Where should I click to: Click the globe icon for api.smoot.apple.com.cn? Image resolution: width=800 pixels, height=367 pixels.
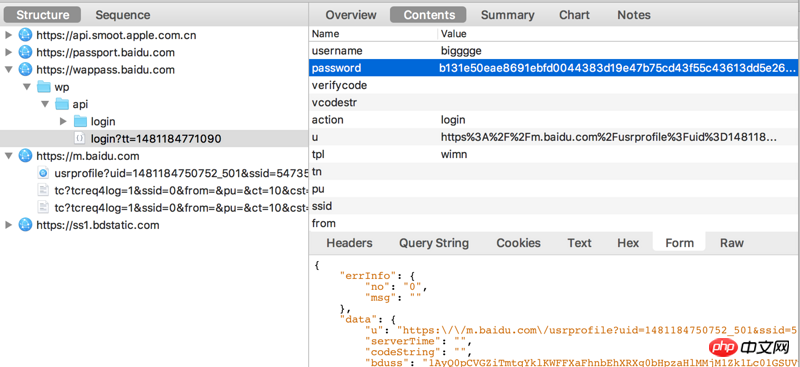click(x=25, y=35)
